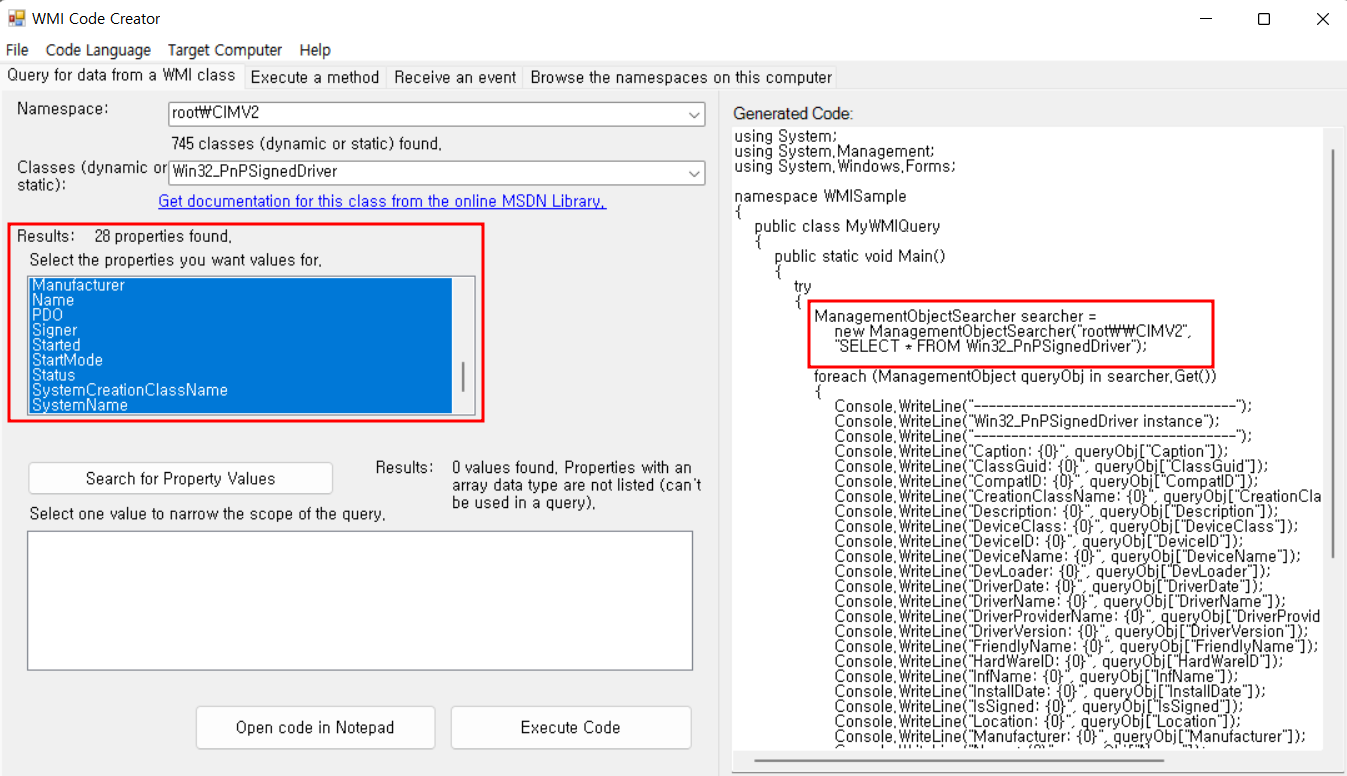1347x776 pixels.
Task: Click Open code in Notepad button
Action: pos(315,728)
